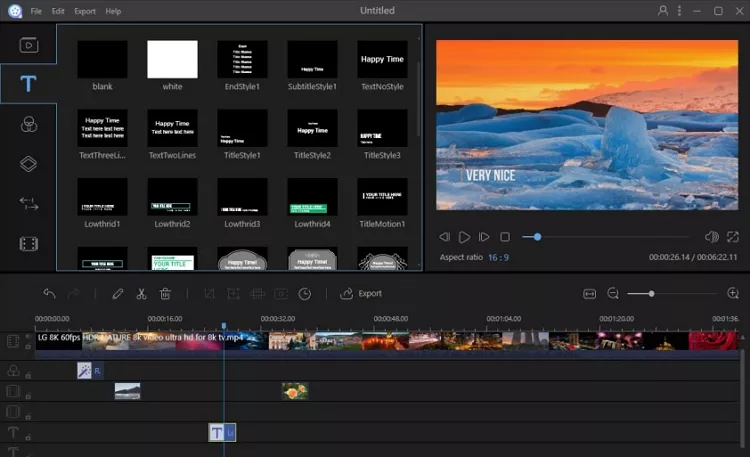This screenshot has width=750, height=457.
Task: Toggle lock on first overlay track
Action: pyautogui.click(x=28, y=396)
